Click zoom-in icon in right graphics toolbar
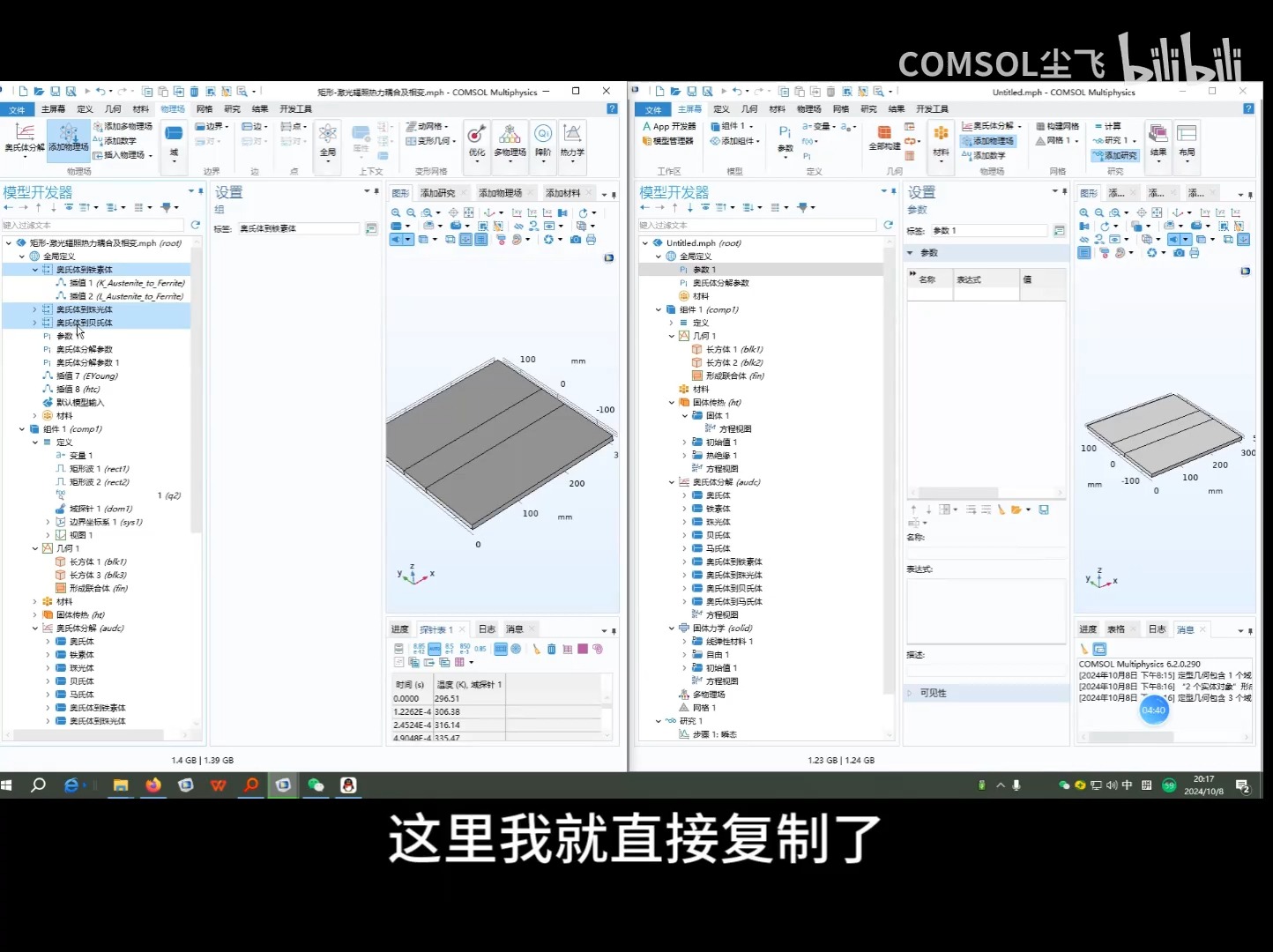 (1084, 212)
